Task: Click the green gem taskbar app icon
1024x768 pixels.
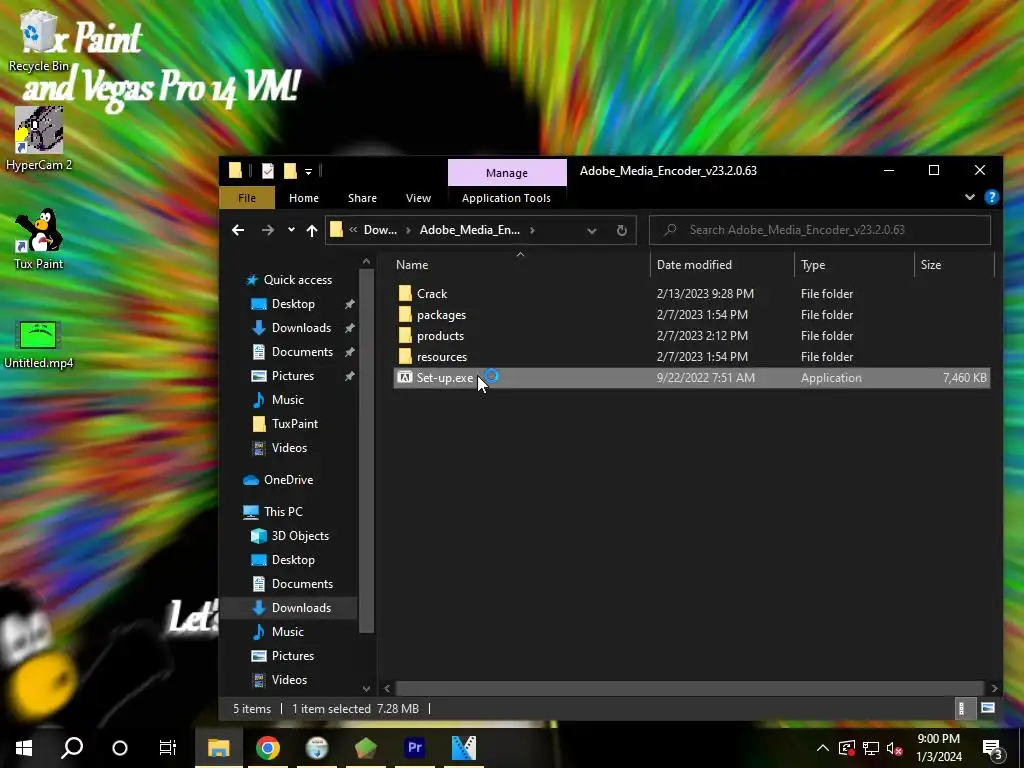Action: click(366, 747)
